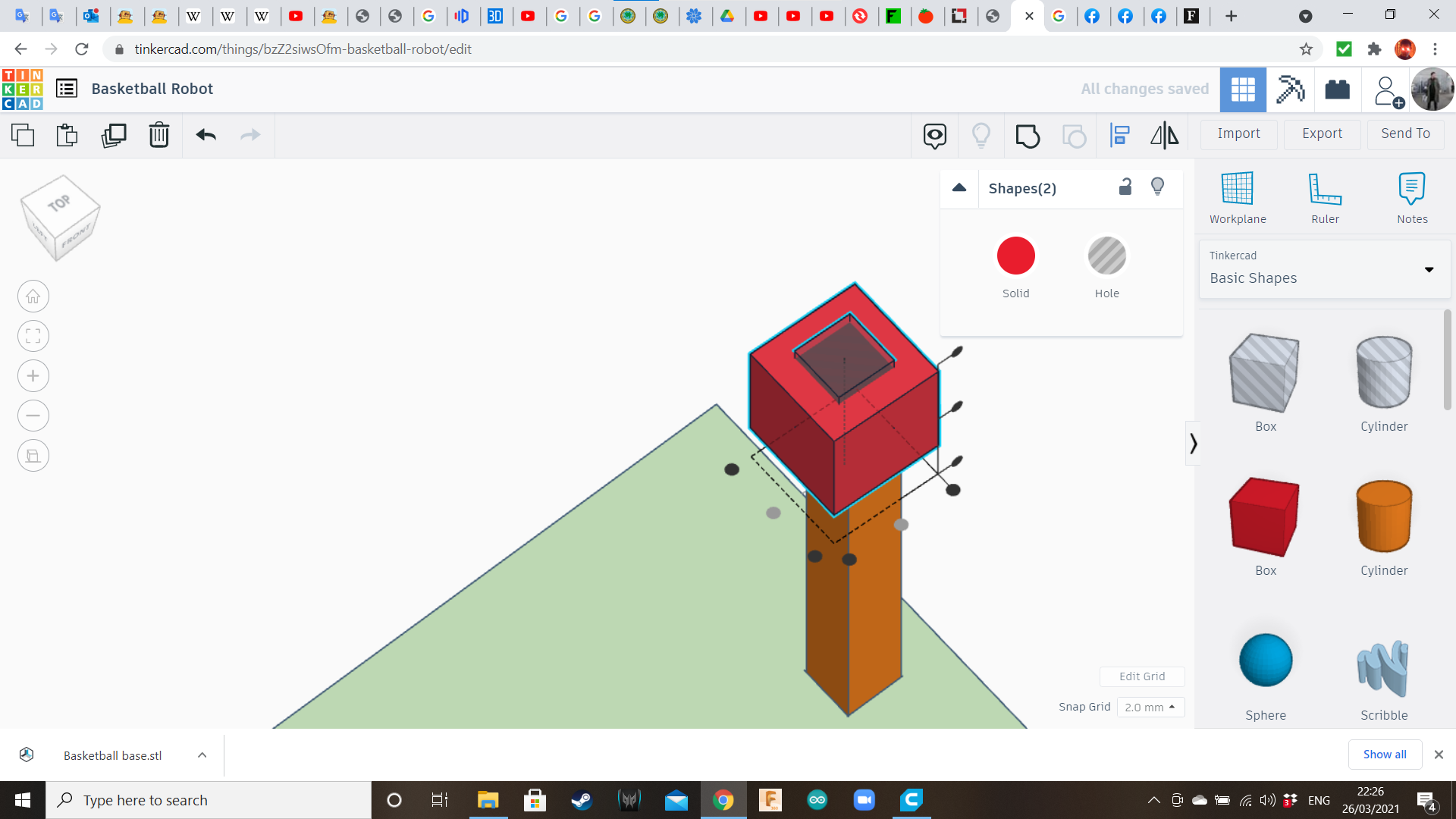Screen dimensions: 1456x819
Task: Click the Workplane tool
Action: tap(1238, 197)
